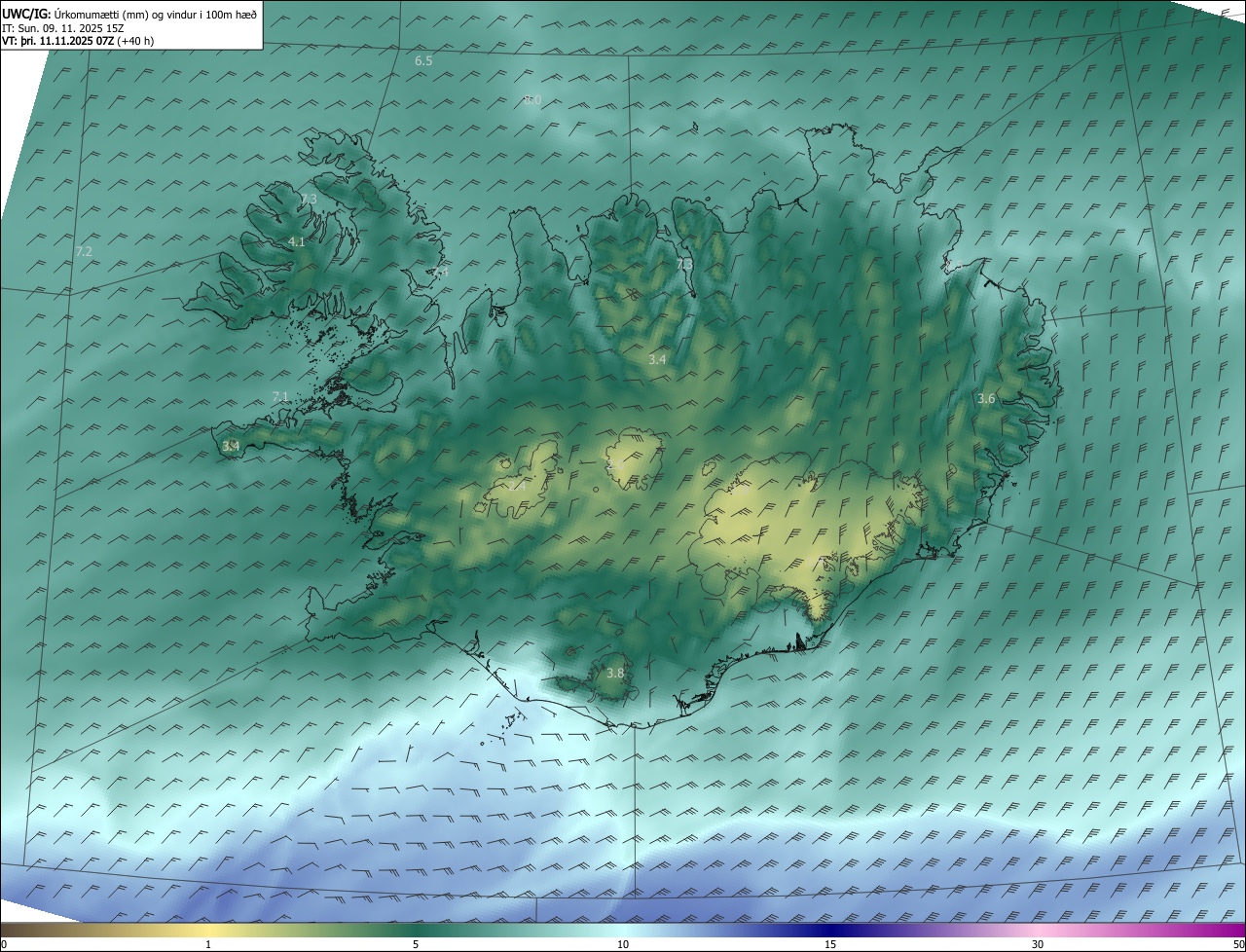
Task: Click the valid time line 'VT: þri. 11.11.2025 07Z (+40 h)'
Action: 78,41
